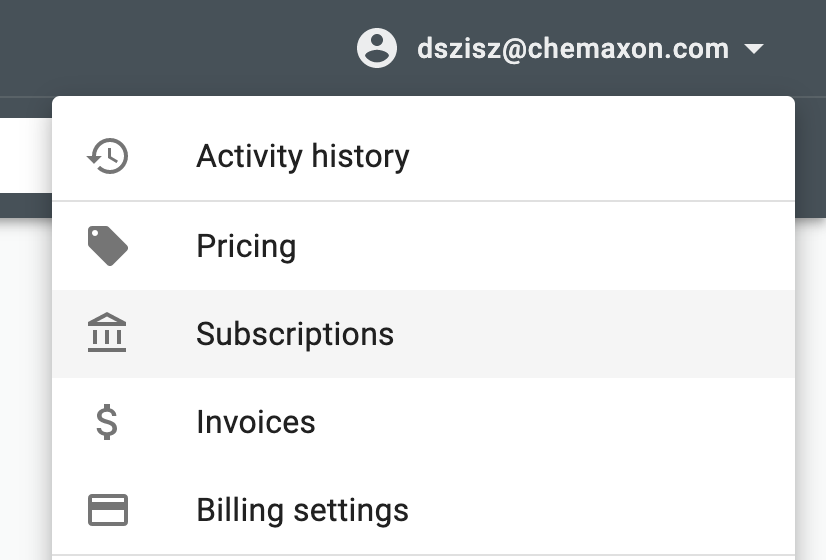Image resolution: width=826 pixels, height=560 pixels.
Task: Open Activity history from the menu
Action: (x=302, y=156)
